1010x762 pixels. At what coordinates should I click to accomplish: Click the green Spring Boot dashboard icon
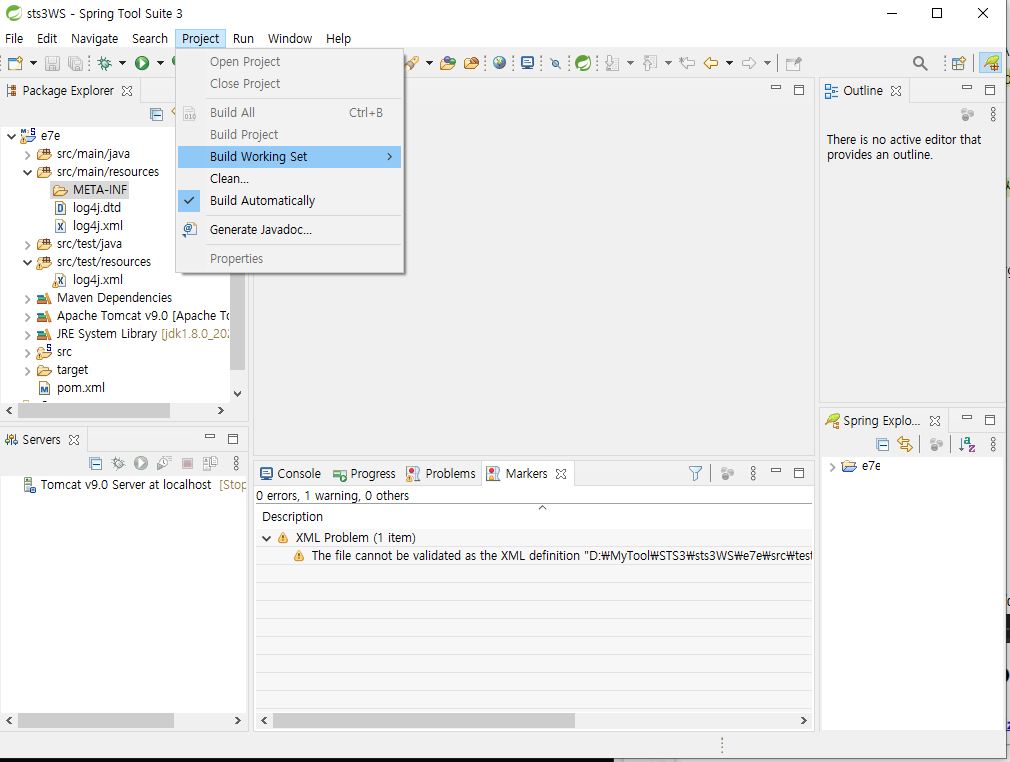[x=583, y=63]
